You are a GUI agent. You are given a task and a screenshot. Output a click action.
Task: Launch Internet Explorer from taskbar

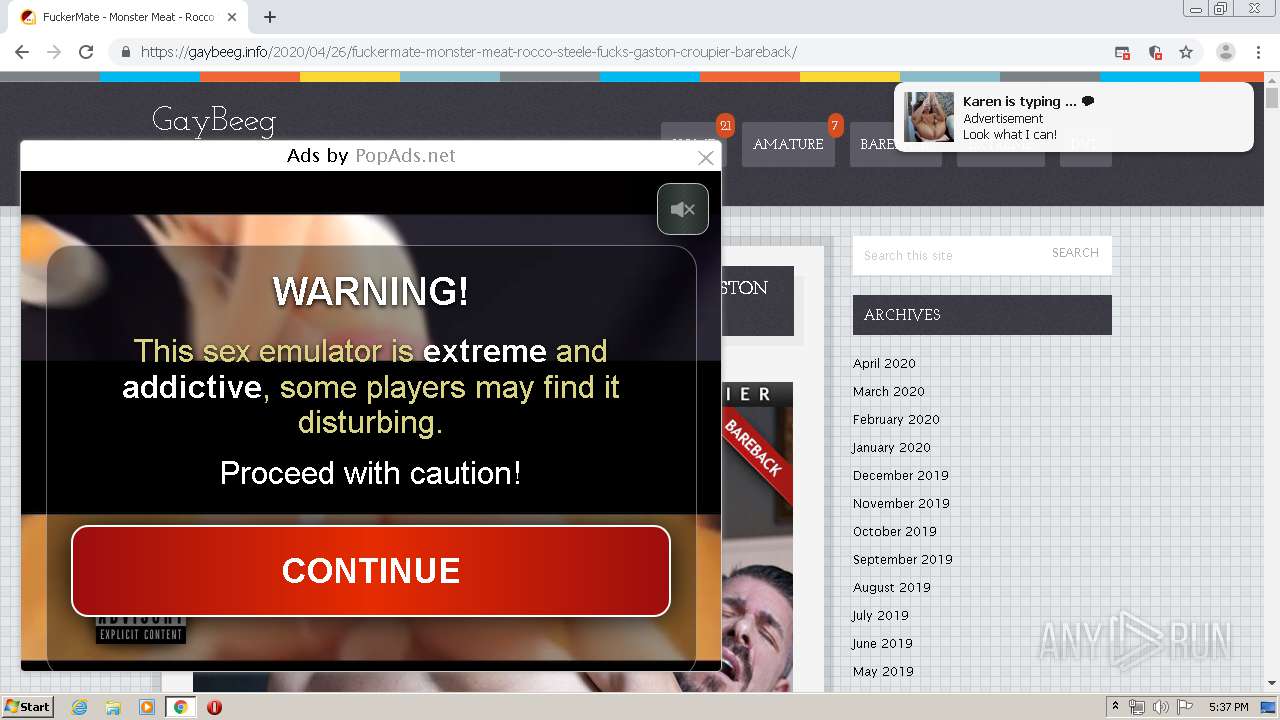[x=80, y=707]
